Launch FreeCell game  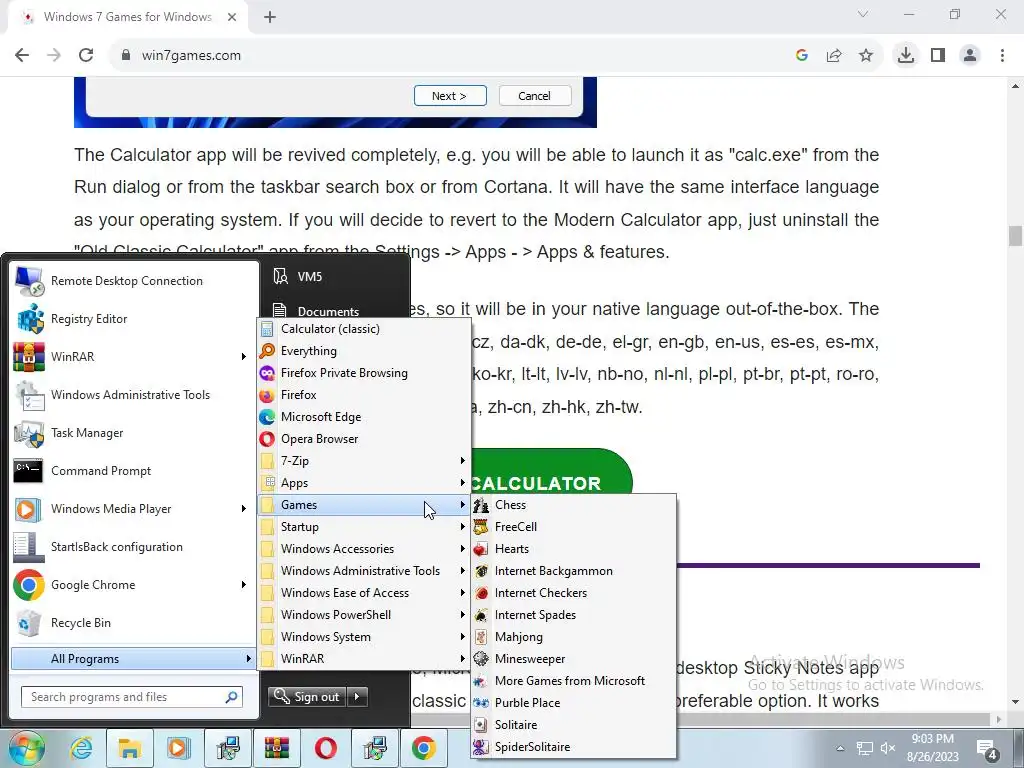(573, 526)
